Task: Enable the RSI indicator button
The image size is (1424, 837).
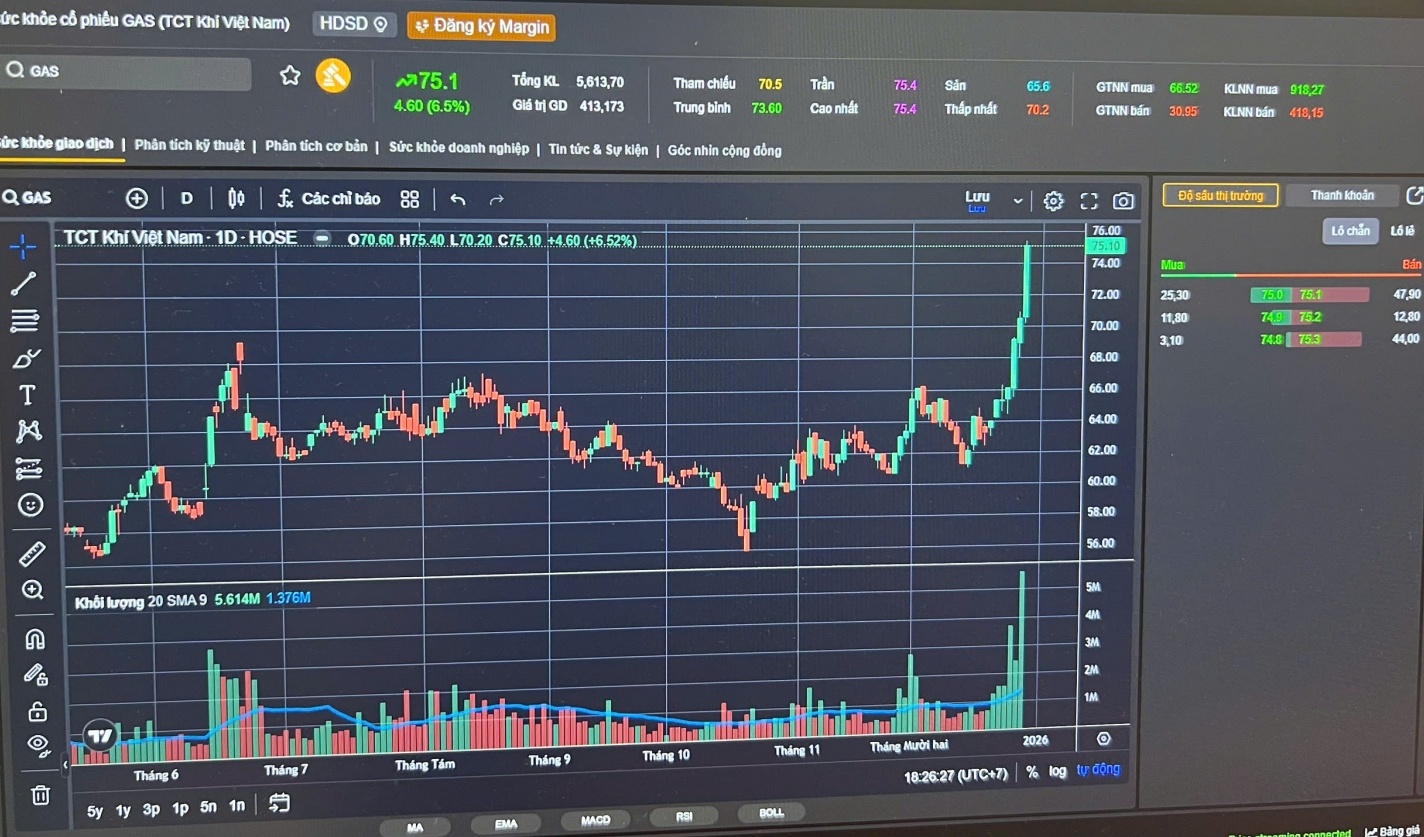Action: pyautogui.click(x=684, y=817)
